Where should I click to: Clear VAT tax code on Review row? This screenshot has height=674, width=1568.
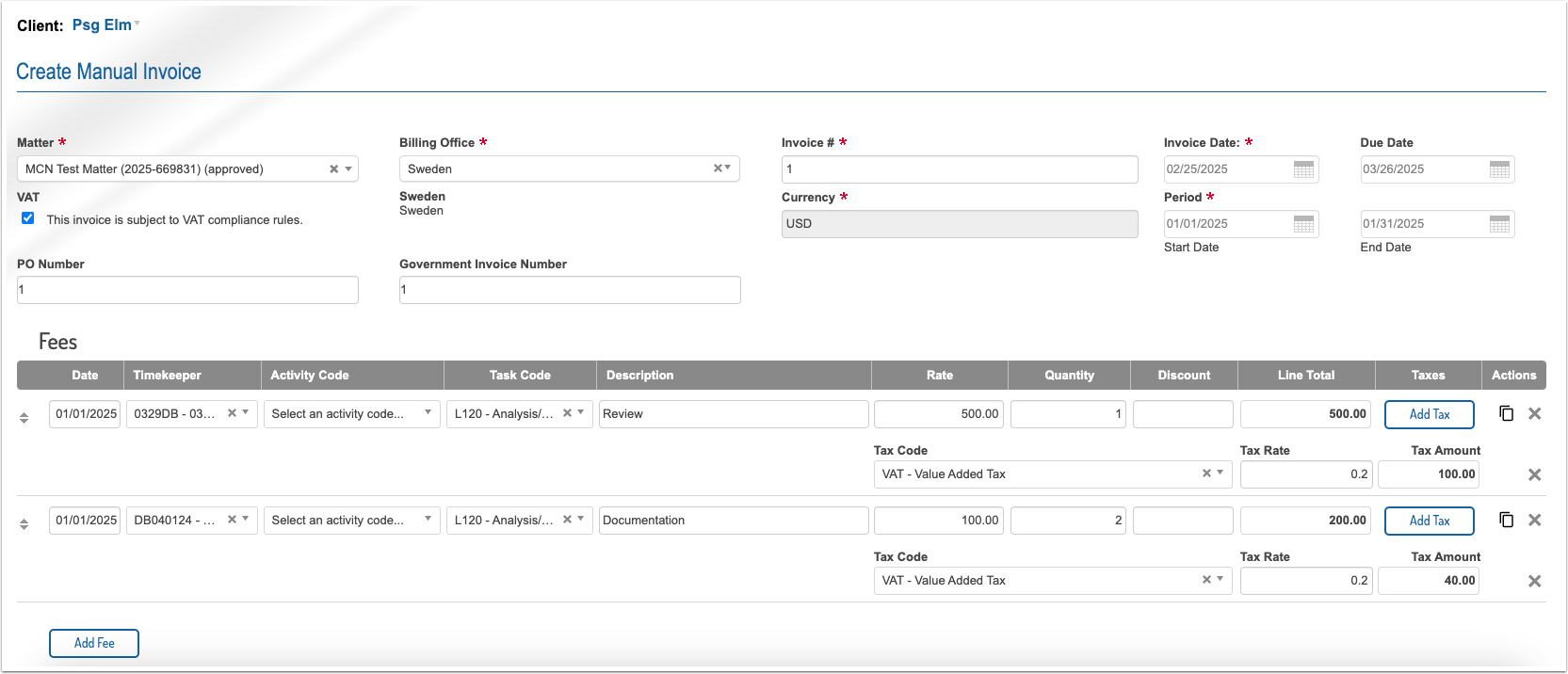(x=1206, y=473)
